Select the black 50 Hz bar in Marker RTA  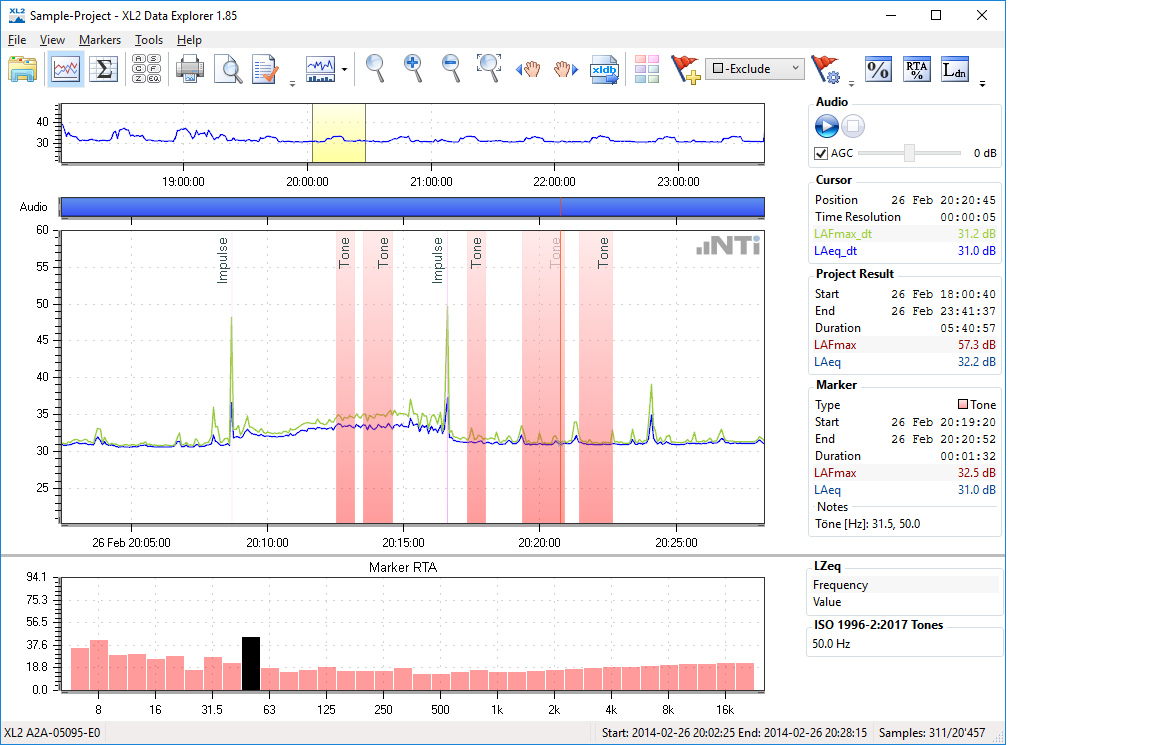[x=250, y=663]
